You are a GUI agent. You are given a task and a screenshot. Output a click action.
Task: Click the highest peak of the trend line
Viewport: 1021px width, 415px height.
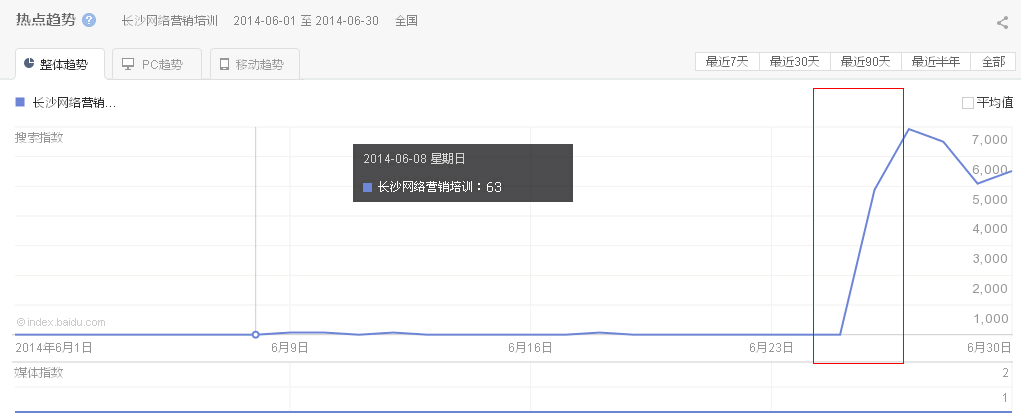[908, 130]
